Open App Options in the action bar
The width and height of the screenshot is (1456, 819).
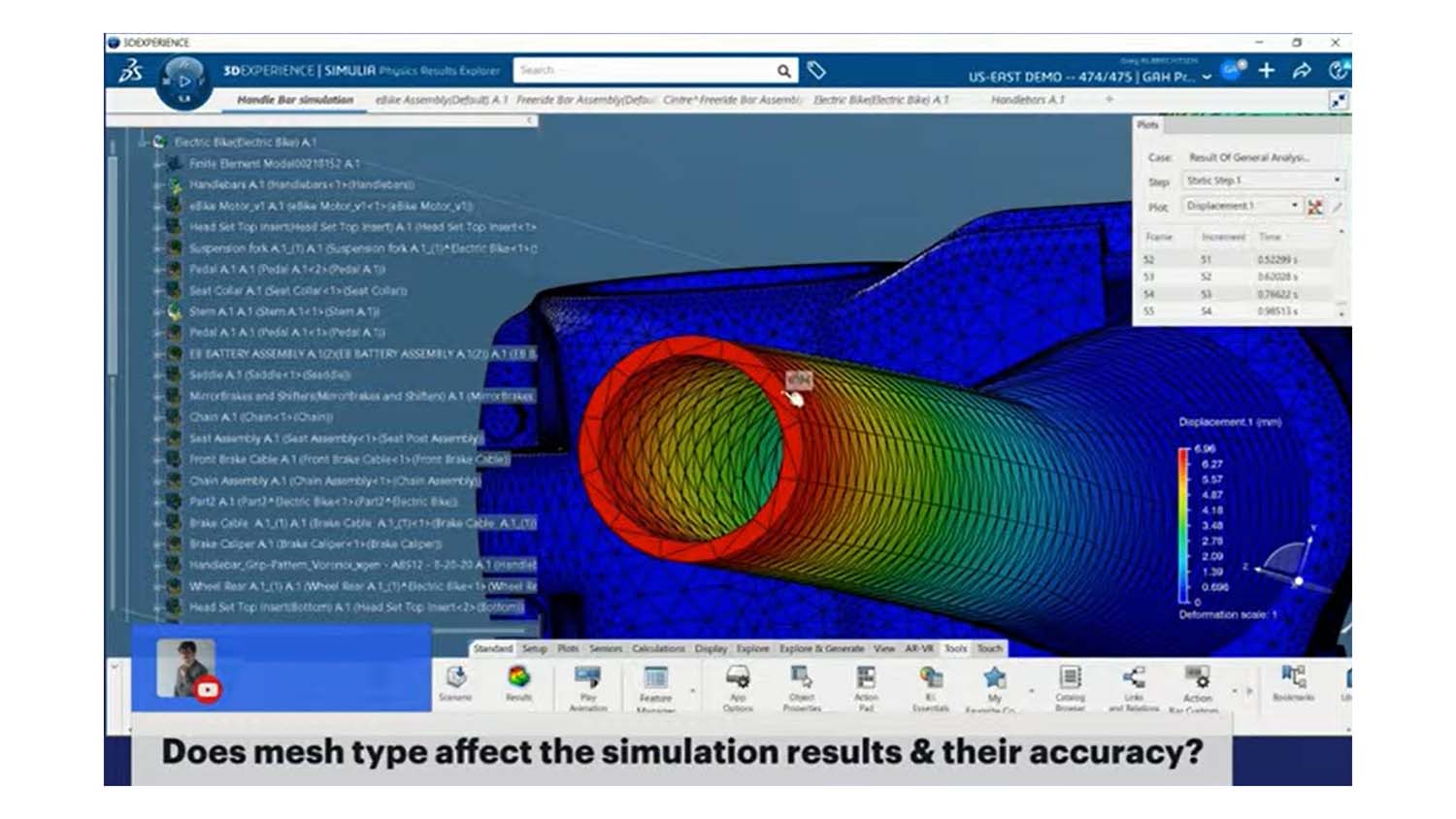pyautogui.click(x=738, y=678)
